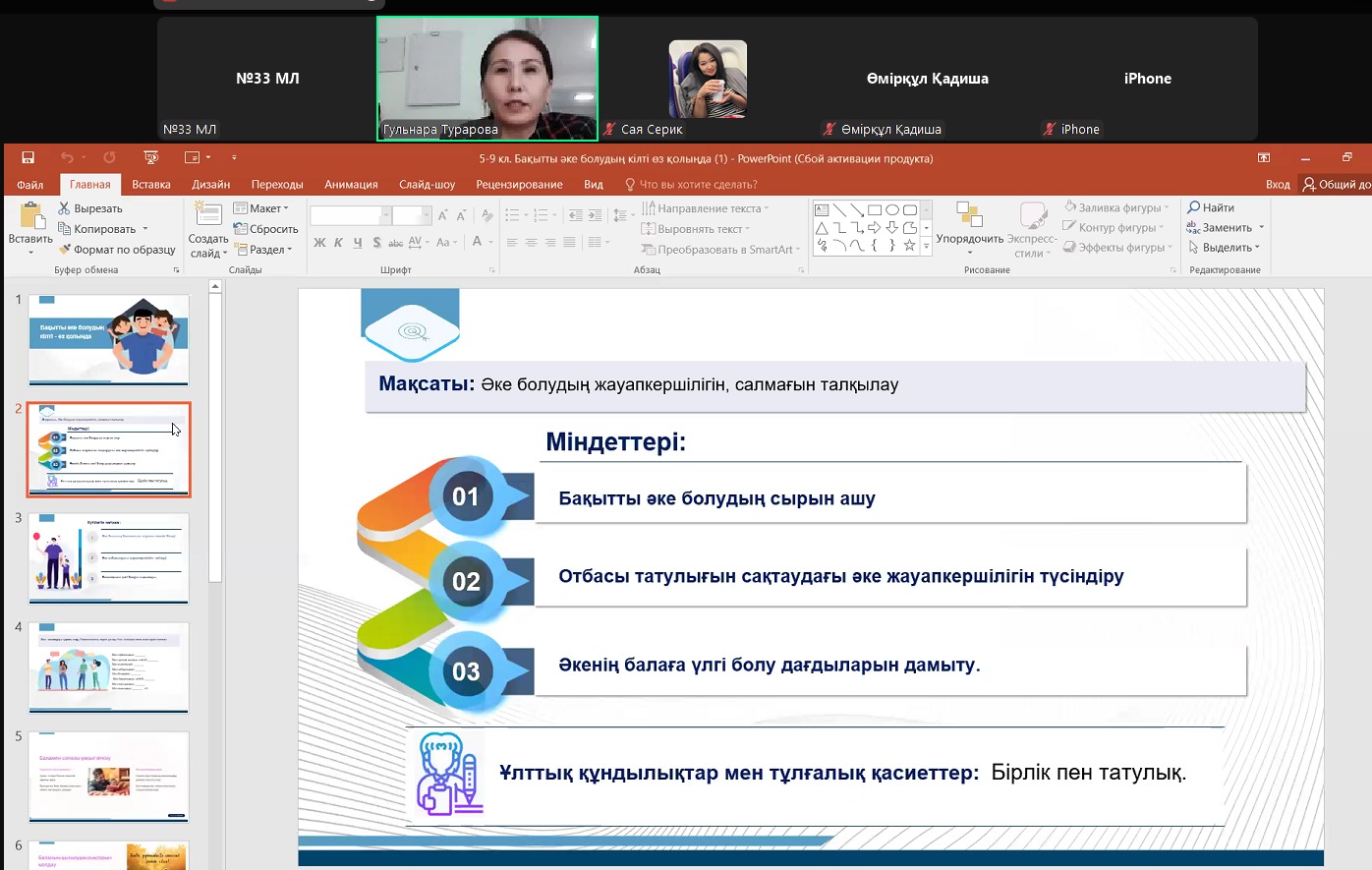This screenshot has height=870, width=1372.
Task: Click the Create Slide (Создать слайд) icon
Action: pyautogui.click(x=207, y=216)
